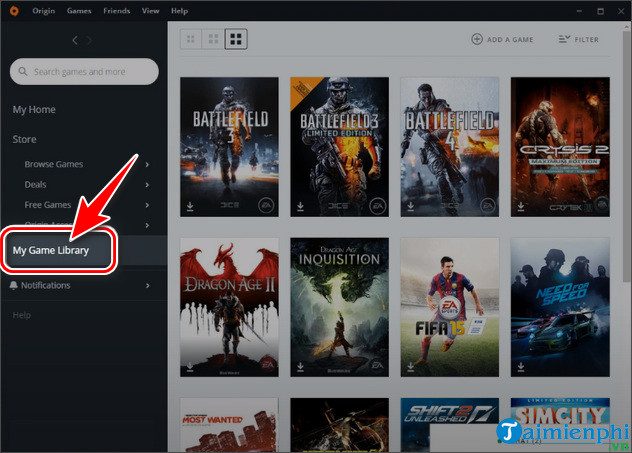Open Deals in the sidebar
632x453 pixels.
(x=35, y=185)
